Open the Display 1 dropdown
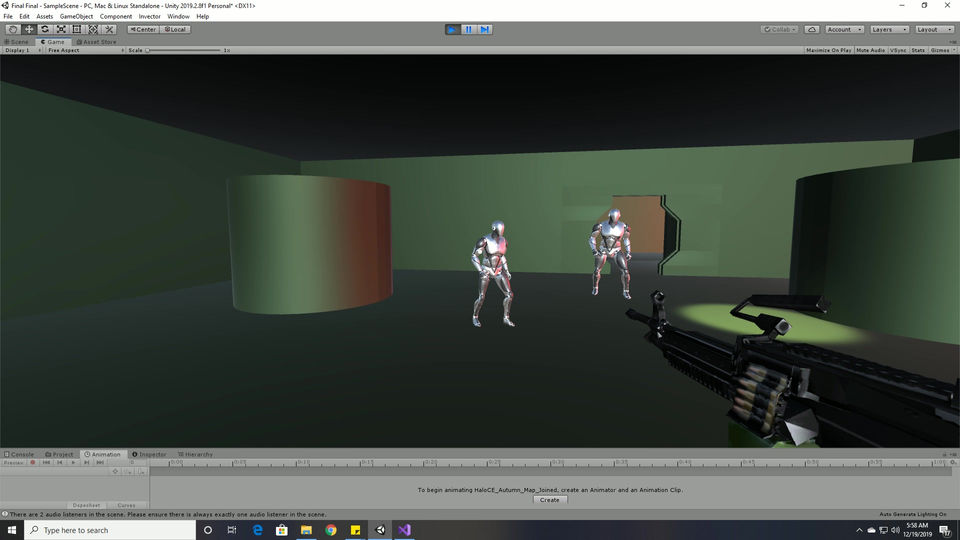 coord(23,50)
